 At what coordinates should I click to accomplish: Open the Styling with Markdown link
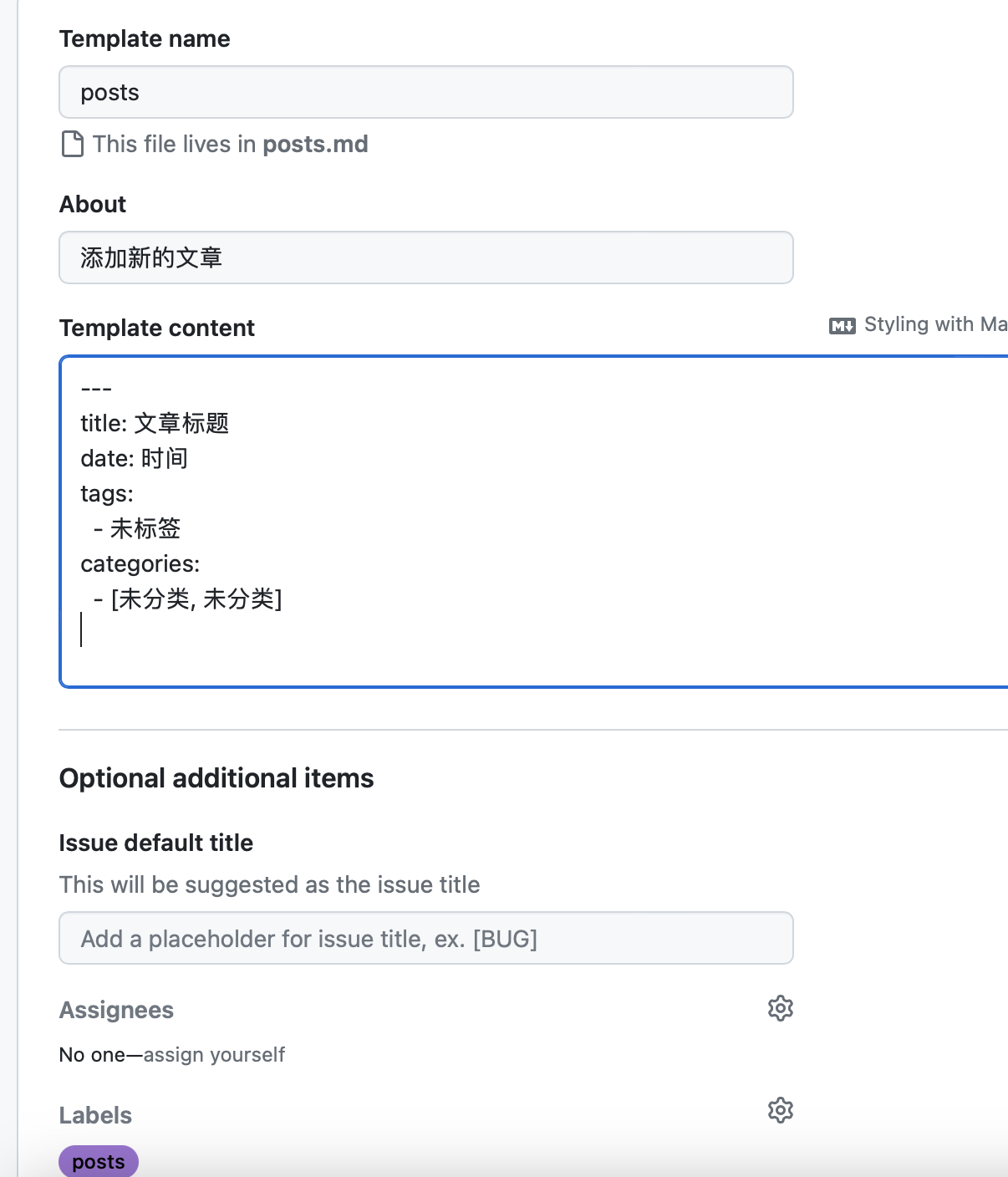(x=928, y=324)
